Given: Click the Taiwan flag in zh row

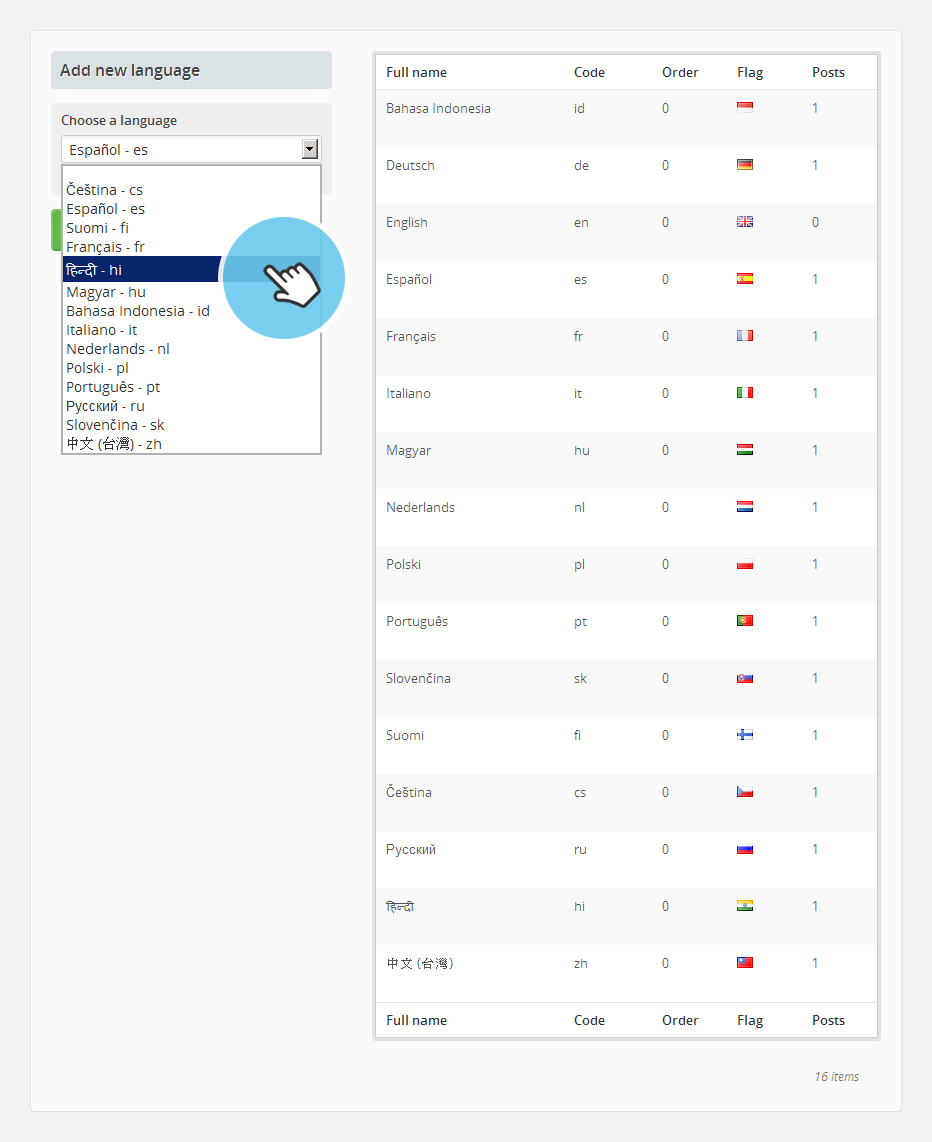Looking at the screenshot, I should point(744,963).
